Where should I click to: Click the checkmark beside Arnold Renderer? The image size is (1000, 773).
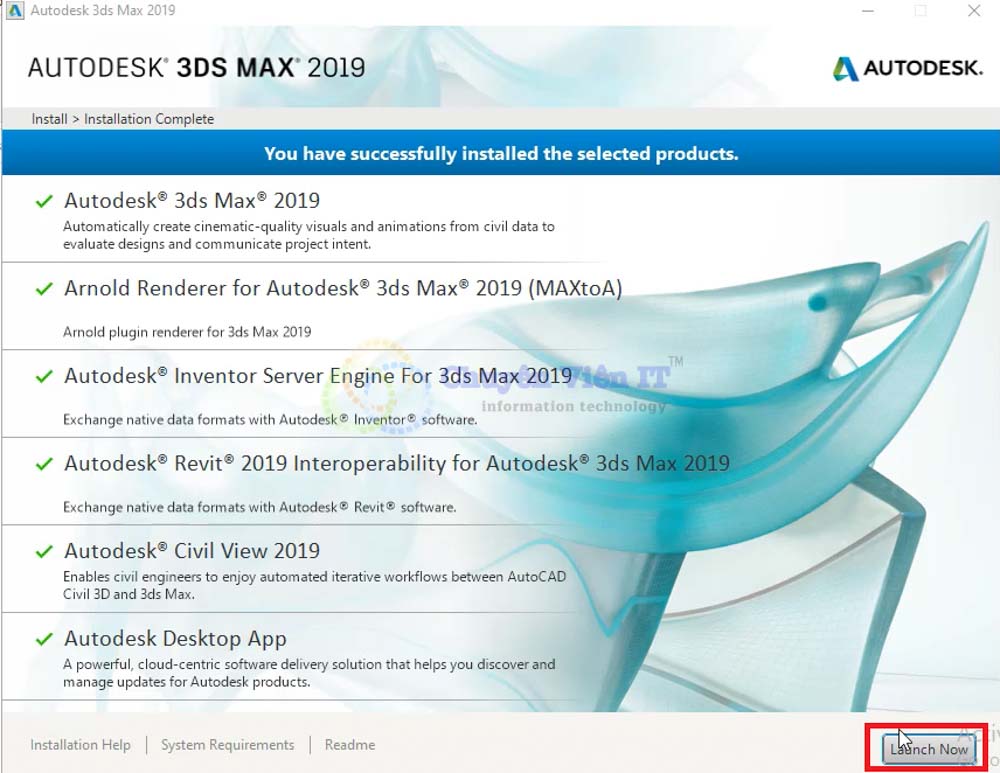pos(44,289)
